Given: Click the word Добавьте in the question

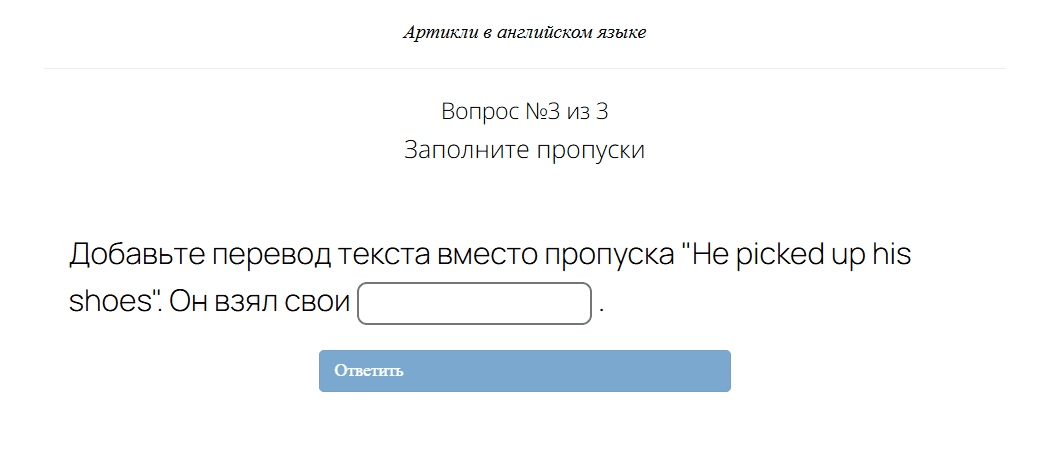Looking at the screenshot, I should (x=137, y=255).
